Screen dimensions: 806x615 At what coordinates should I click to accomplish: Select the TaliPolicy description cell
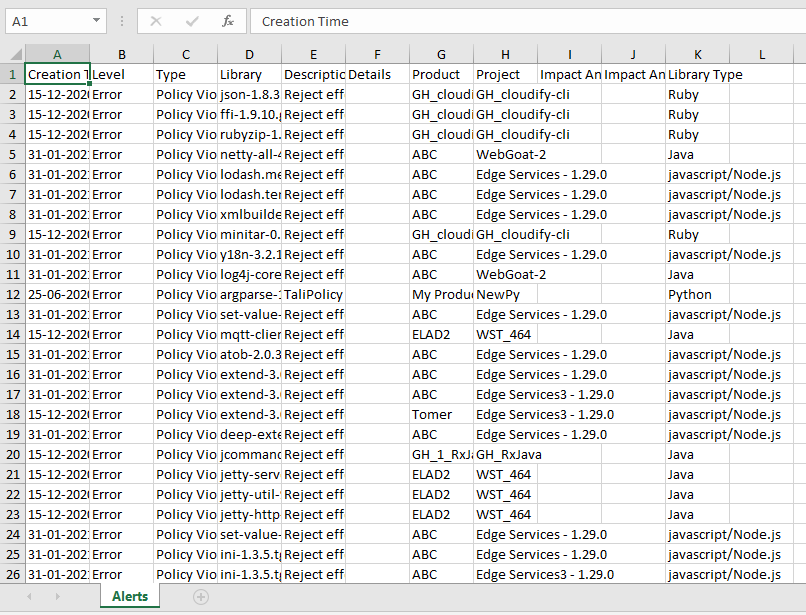point(313,294)
